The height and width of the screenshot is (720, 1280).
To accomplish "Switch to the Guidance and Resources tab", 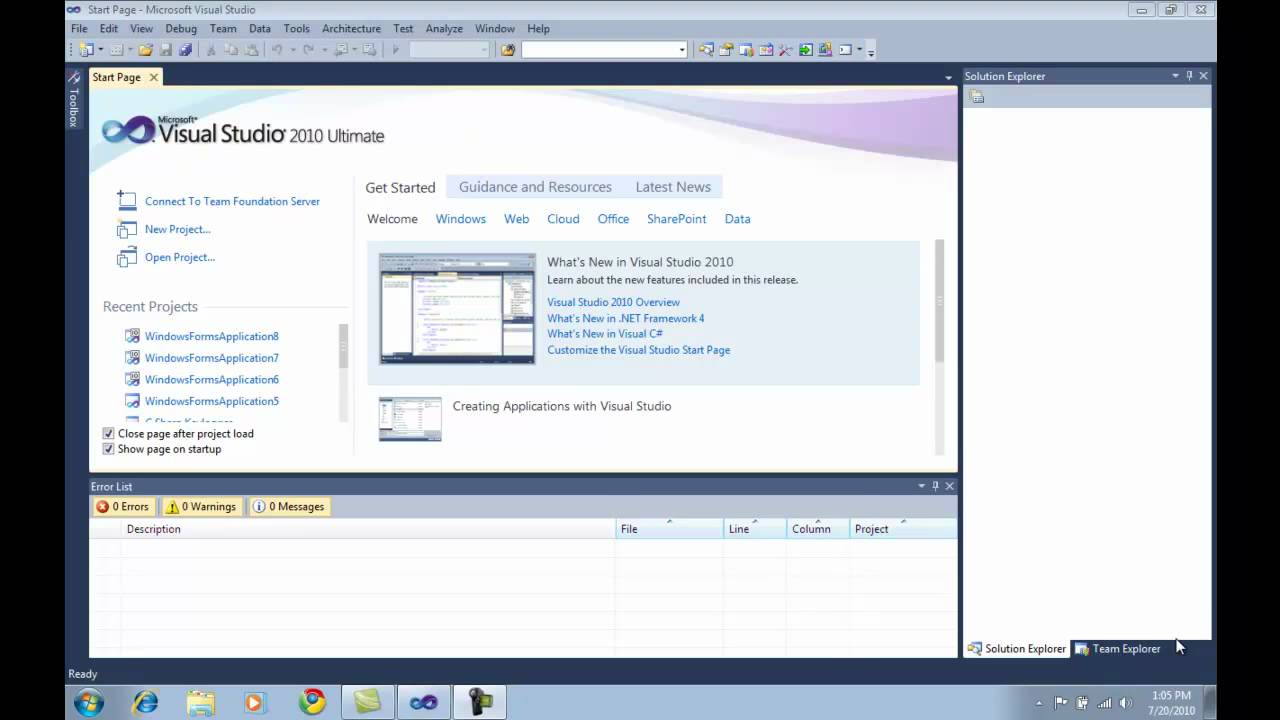I will [x=535, y=187].
